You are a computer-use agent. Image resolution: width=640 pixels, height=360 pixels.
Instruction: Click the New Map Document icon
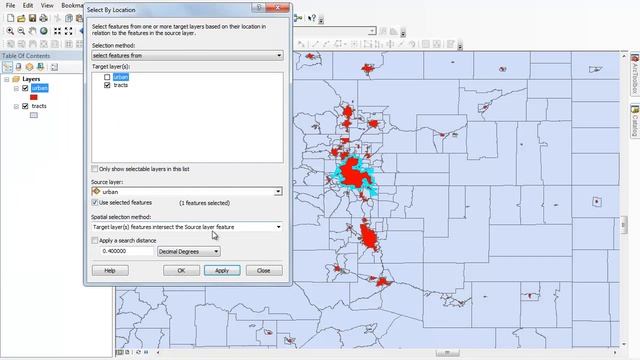click(10, 18)
